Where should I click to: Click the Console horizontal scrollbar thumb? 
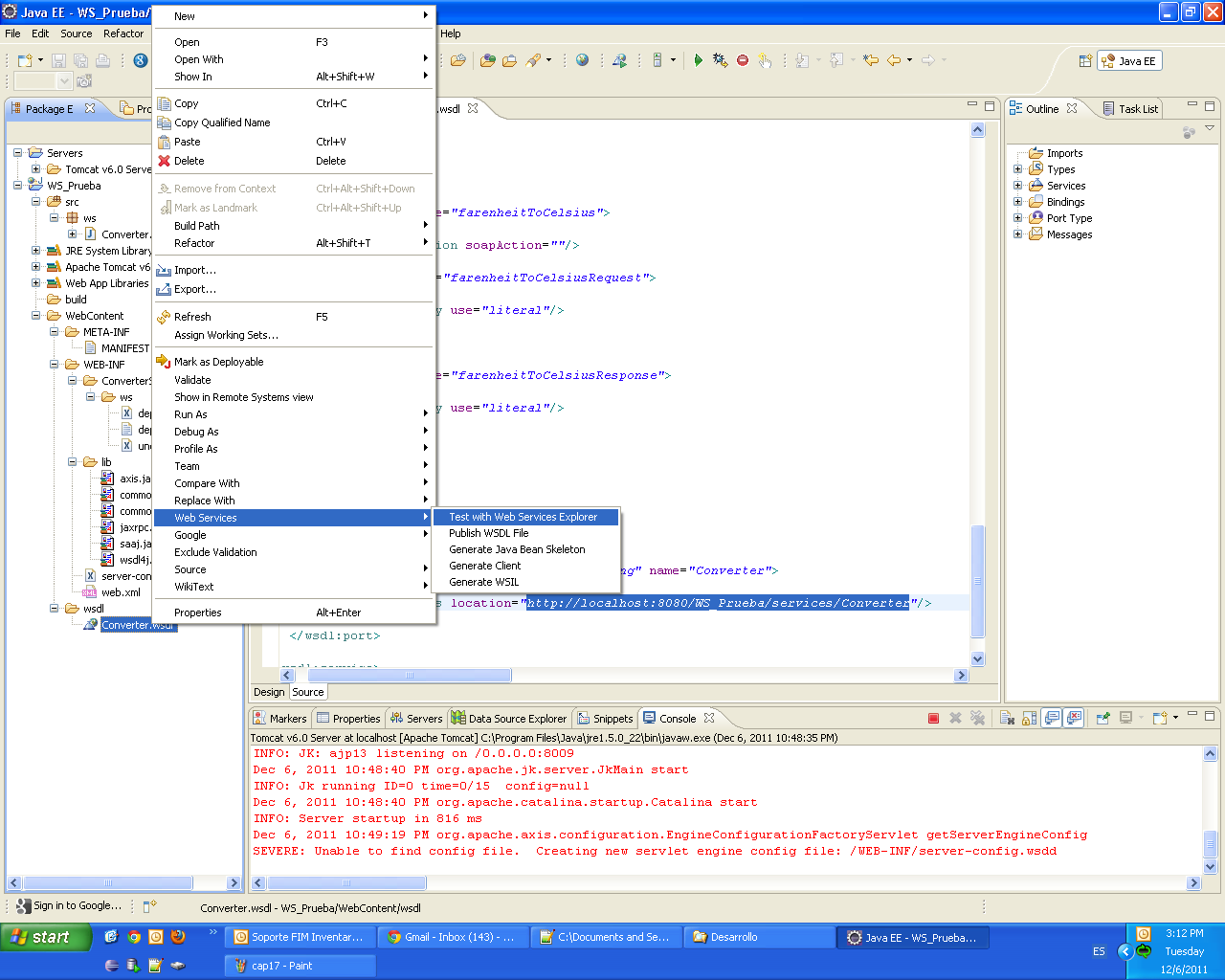(x=346, y=883)
